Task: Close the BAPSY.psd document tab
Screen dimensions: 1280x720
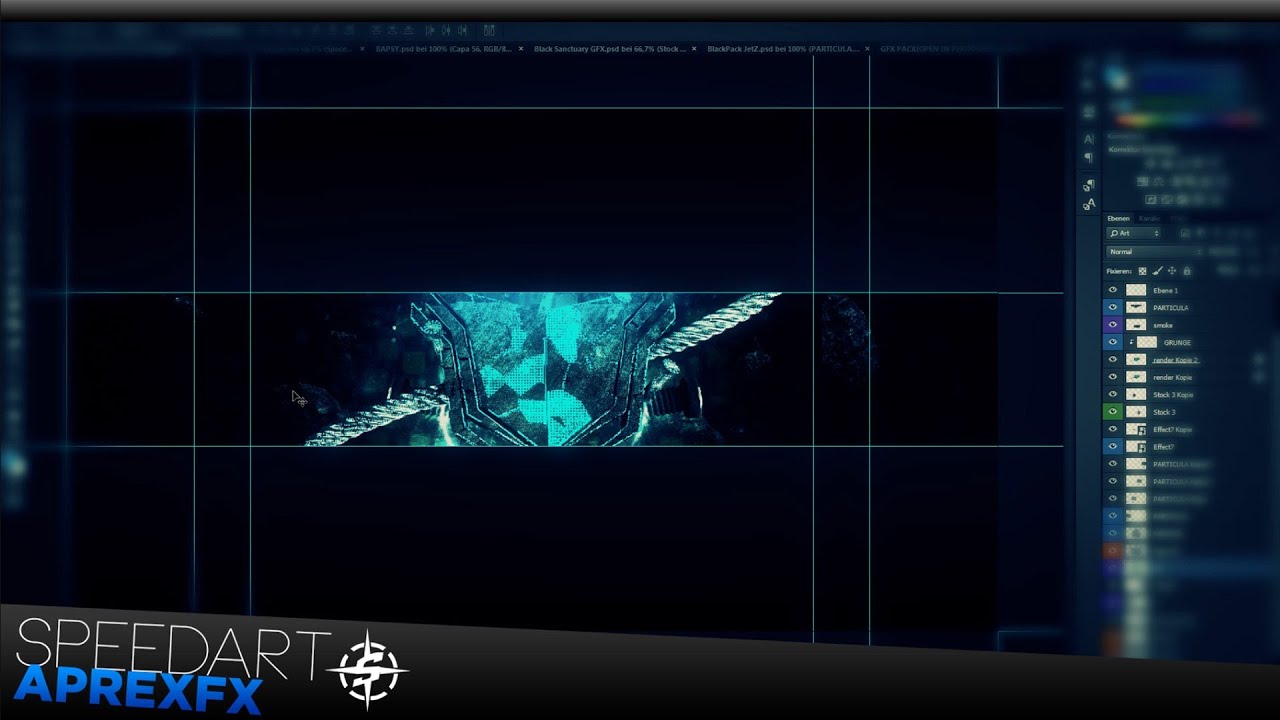Action: click(521, 48)
